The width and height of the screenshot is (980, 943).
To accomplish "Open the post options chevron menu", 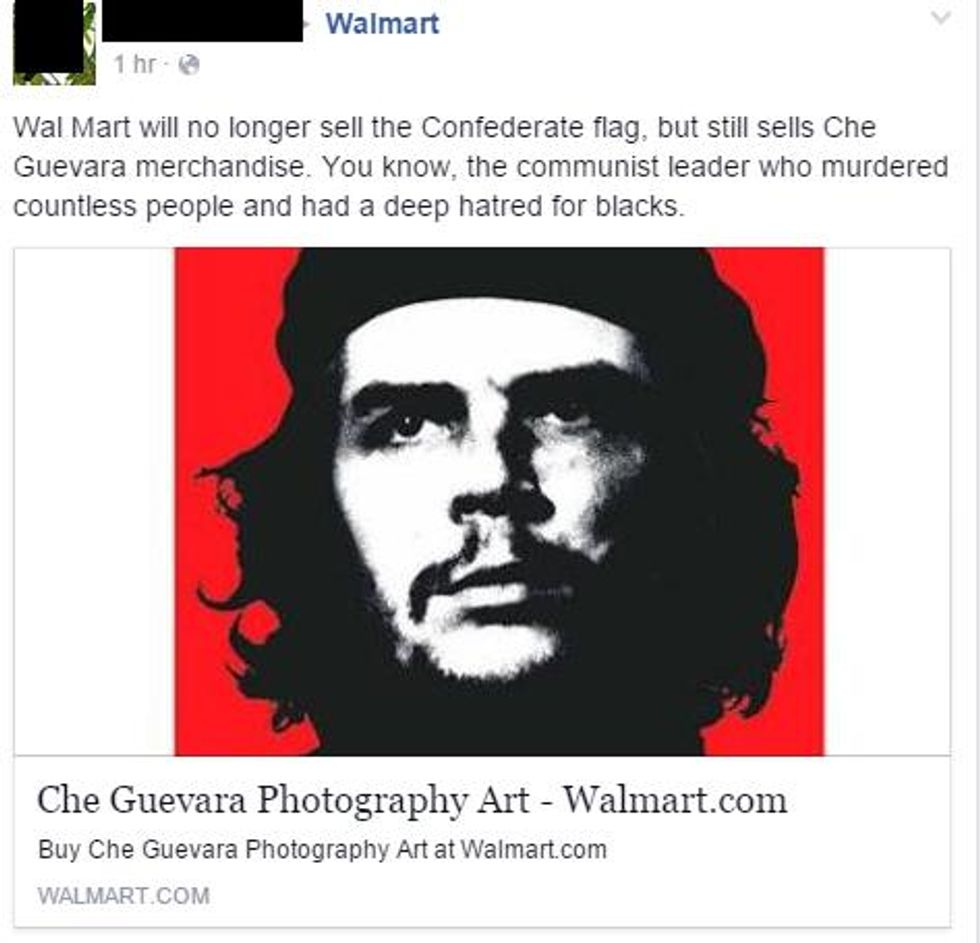I will coord(940,18).
